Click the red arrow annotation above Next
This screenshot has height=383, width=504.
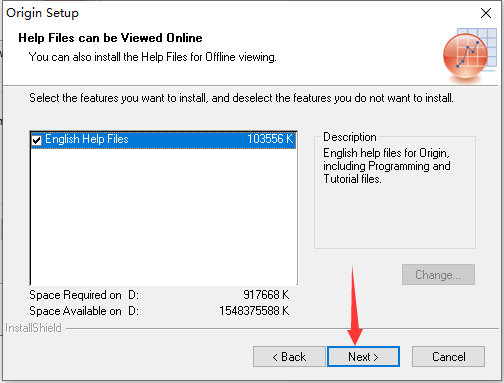[x=354, y=305]
